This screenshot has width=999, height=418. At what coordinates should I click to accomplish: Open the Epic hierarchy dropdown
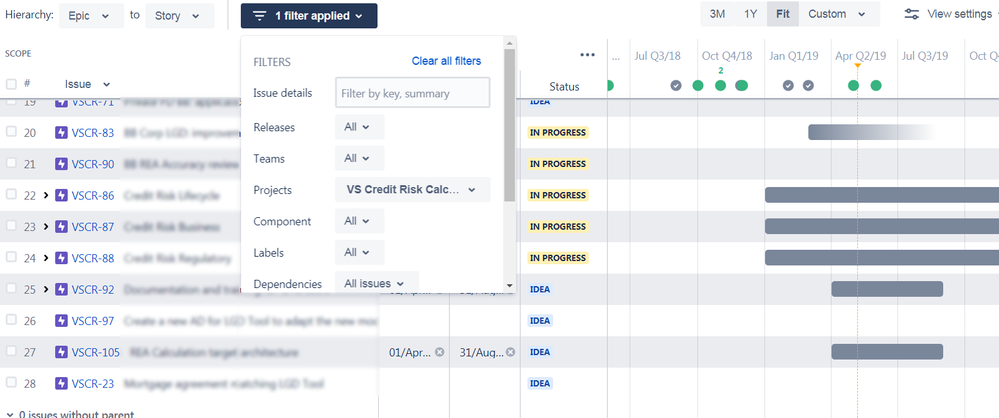click(x=92, y=16)
